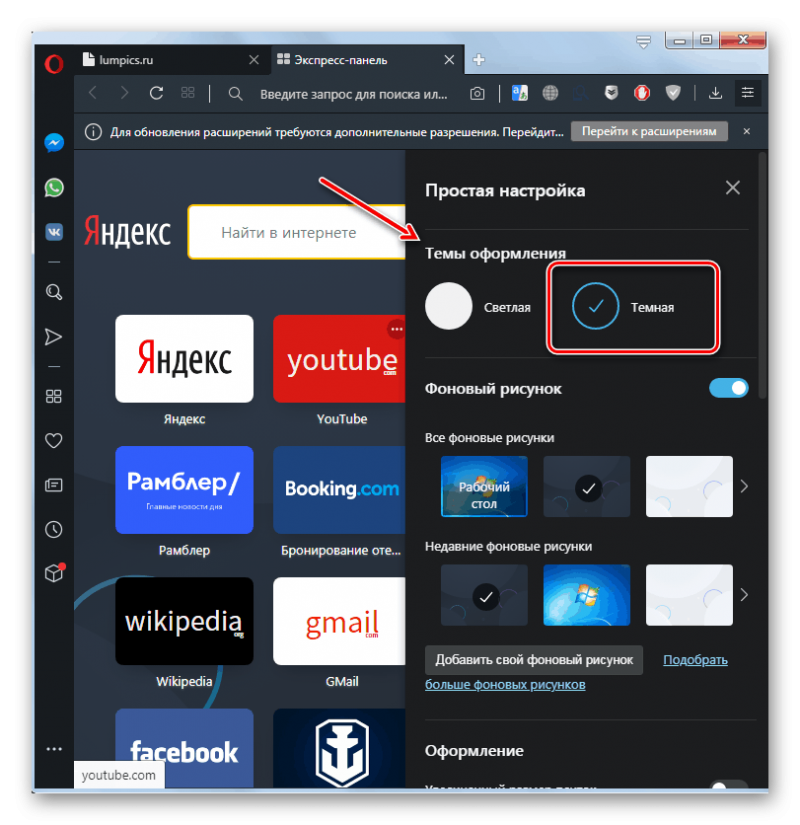The height and width of the screenshot is (825, 800).
Task: Go back with the back arrow
Action: pyautogui.click(x=93, y=93)
